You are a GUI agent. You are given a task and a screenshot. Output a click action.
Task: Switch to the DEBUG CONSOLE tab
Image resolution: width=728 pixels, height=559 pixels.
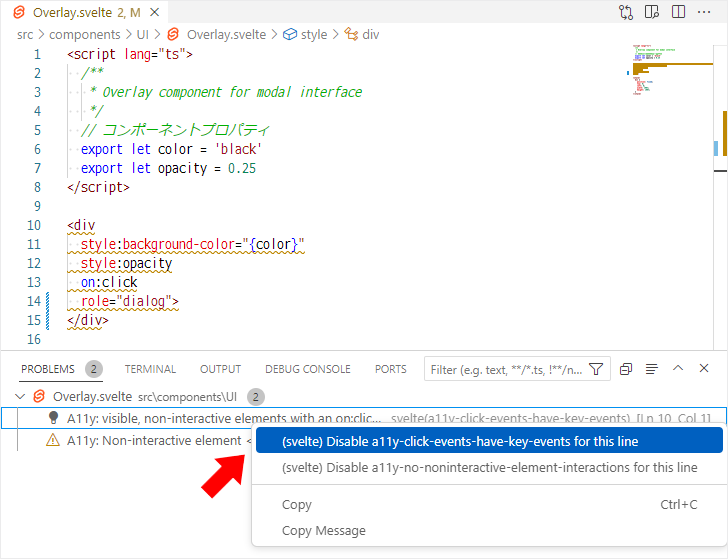point(308,369)
